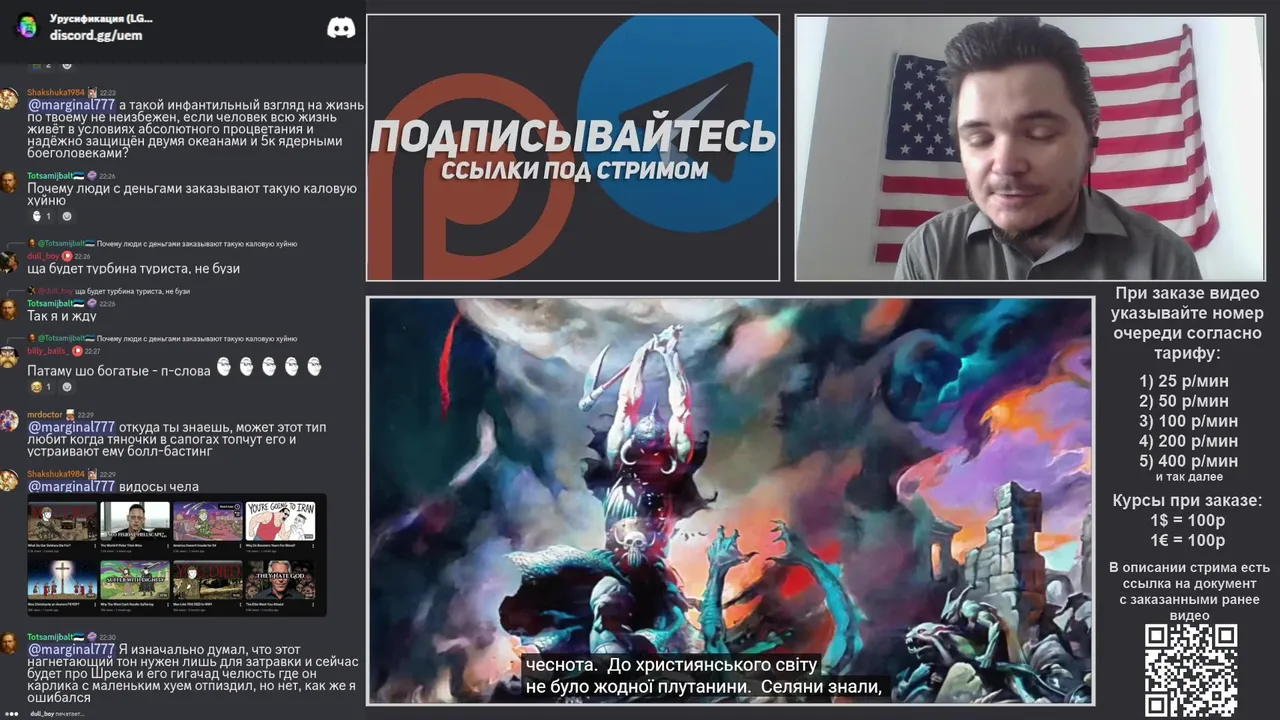This screenshot has width=1280, height=720.
Task: Add reaction next to the laughing emoji reaction
Action: (x=67, y=387)
